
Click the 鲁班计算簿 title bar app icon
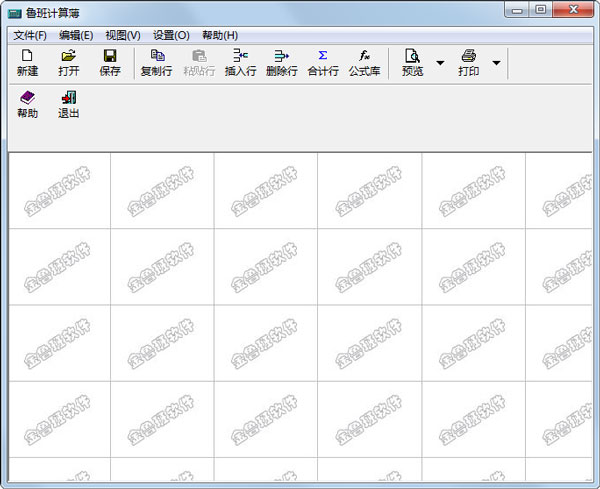15,13
